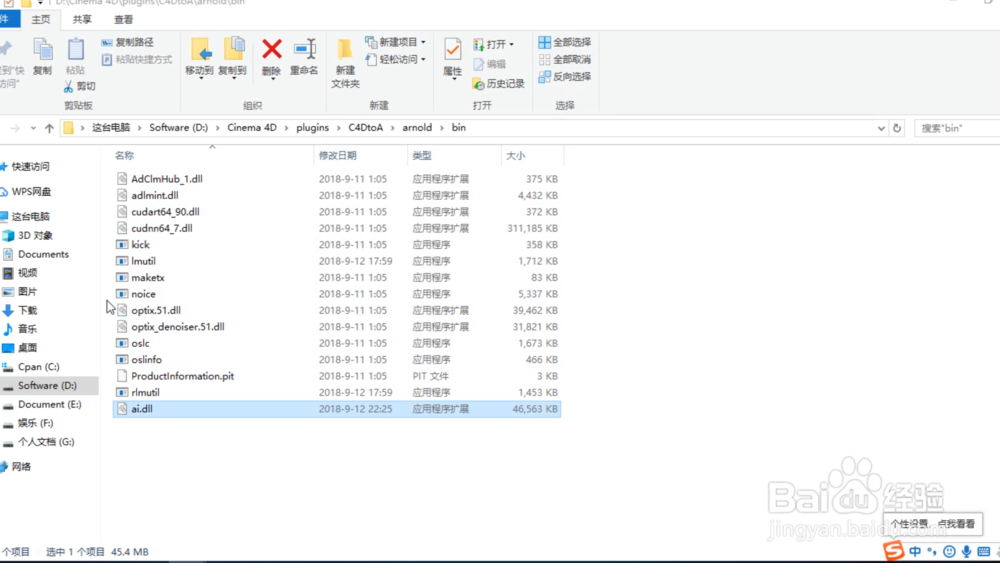Click the search bin input box
Screen dimensions: 1000x563
[957, 128]
